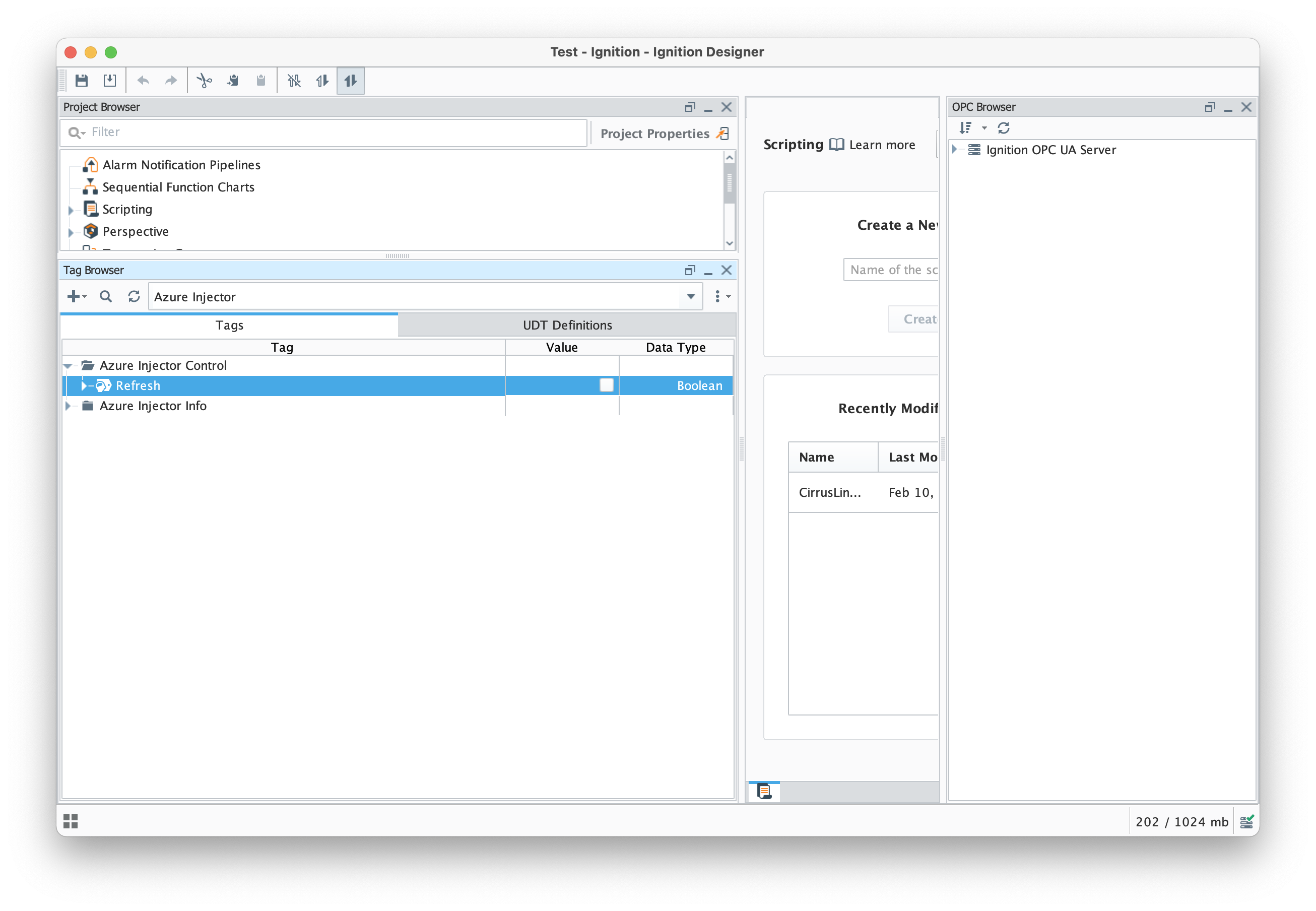Image resolution: width=1316 pixels, height=911 pixels.
Task: Select the Tags tab
Action: click(229, 325)
